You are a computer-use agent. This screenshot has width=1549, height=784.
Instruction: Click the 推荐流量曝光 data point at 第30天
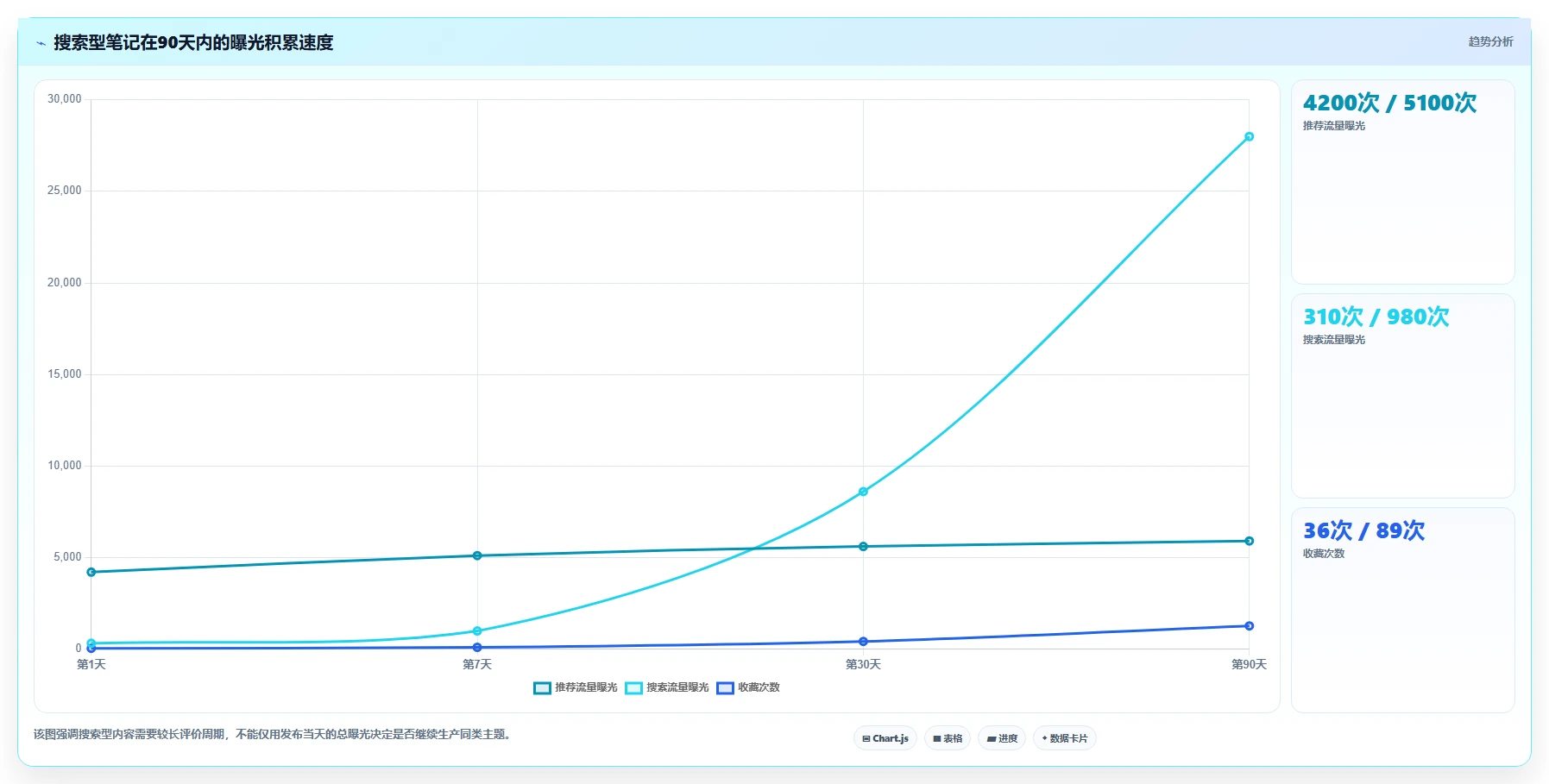pyautogui.click(x=863, y=546)
